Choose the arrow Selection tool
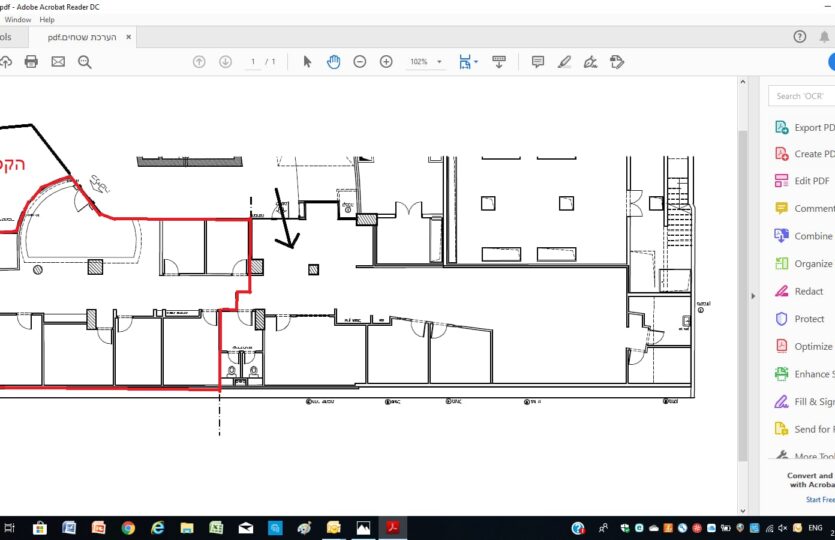This screenshot has height=540, width=835. coord(307,62)
